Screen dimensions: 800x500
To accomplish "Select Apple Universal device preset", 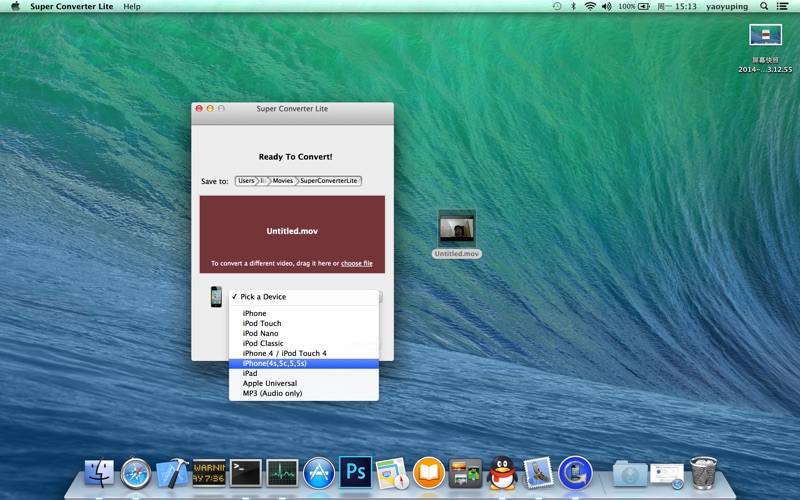I will click(x=304, y=383).
